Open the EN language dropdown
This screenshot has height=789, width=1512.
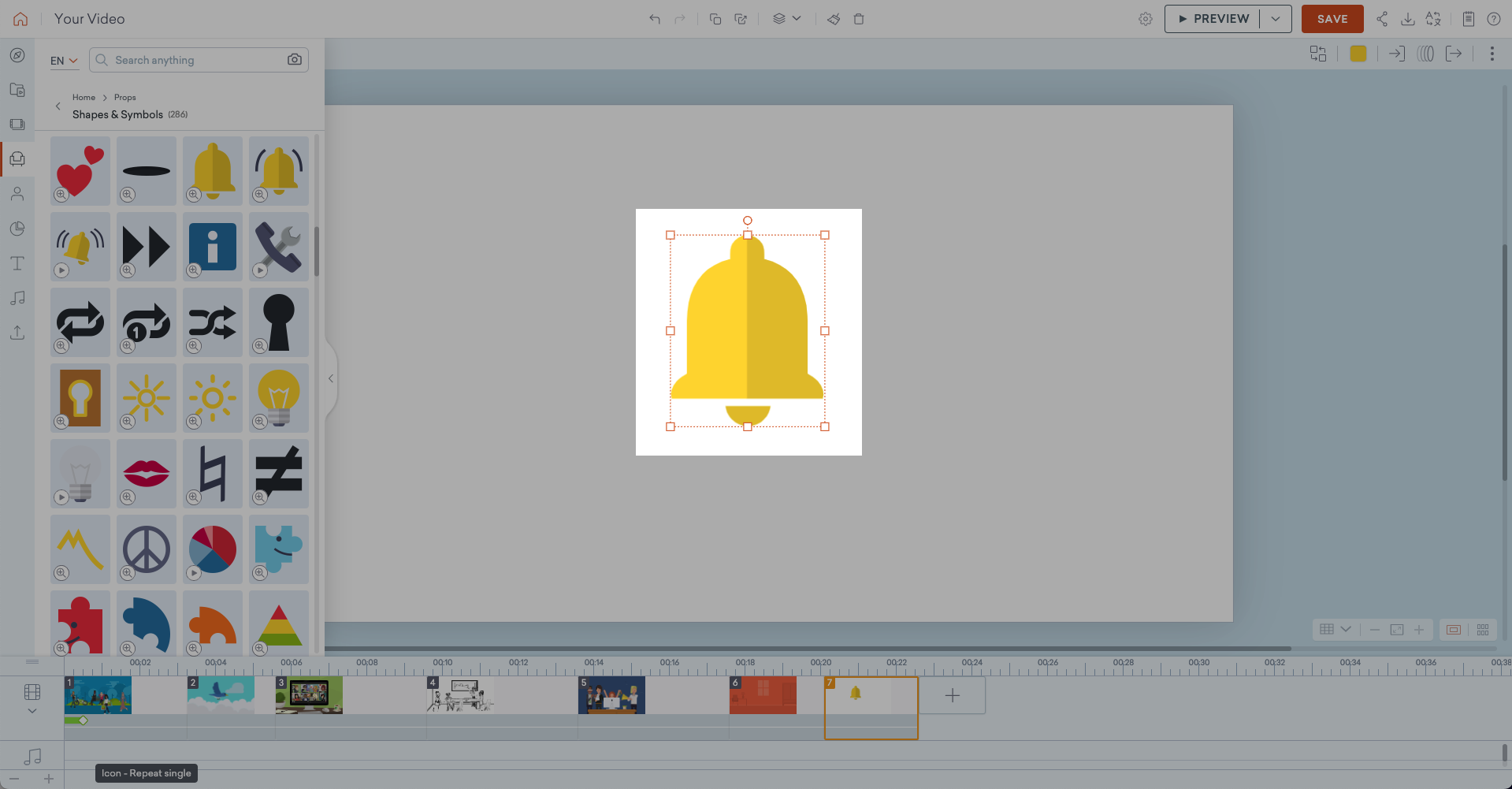pos(65,60)
